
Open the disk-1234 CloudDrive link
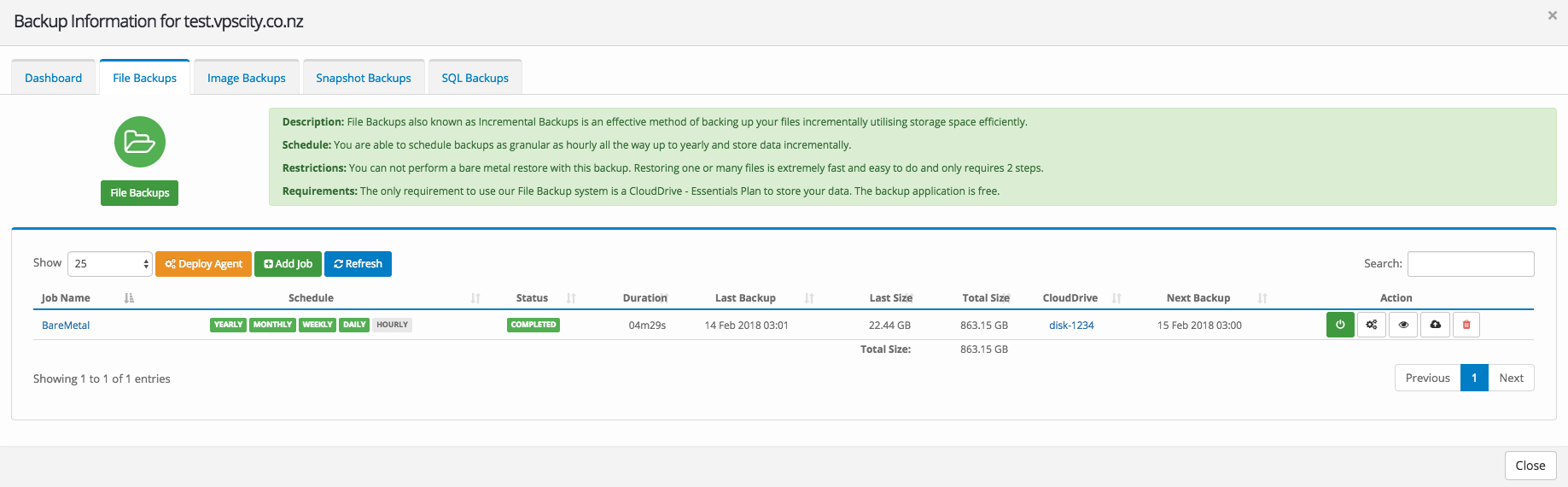1071,326
